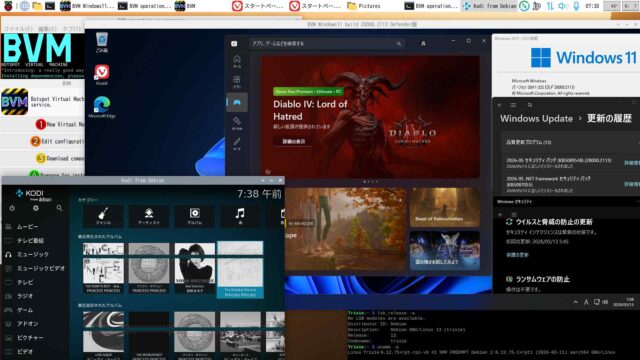Viewport: 640px width, 360px height.
Task: Open Microsoft Store Gaming controller icon
Action: coord(237,102)
